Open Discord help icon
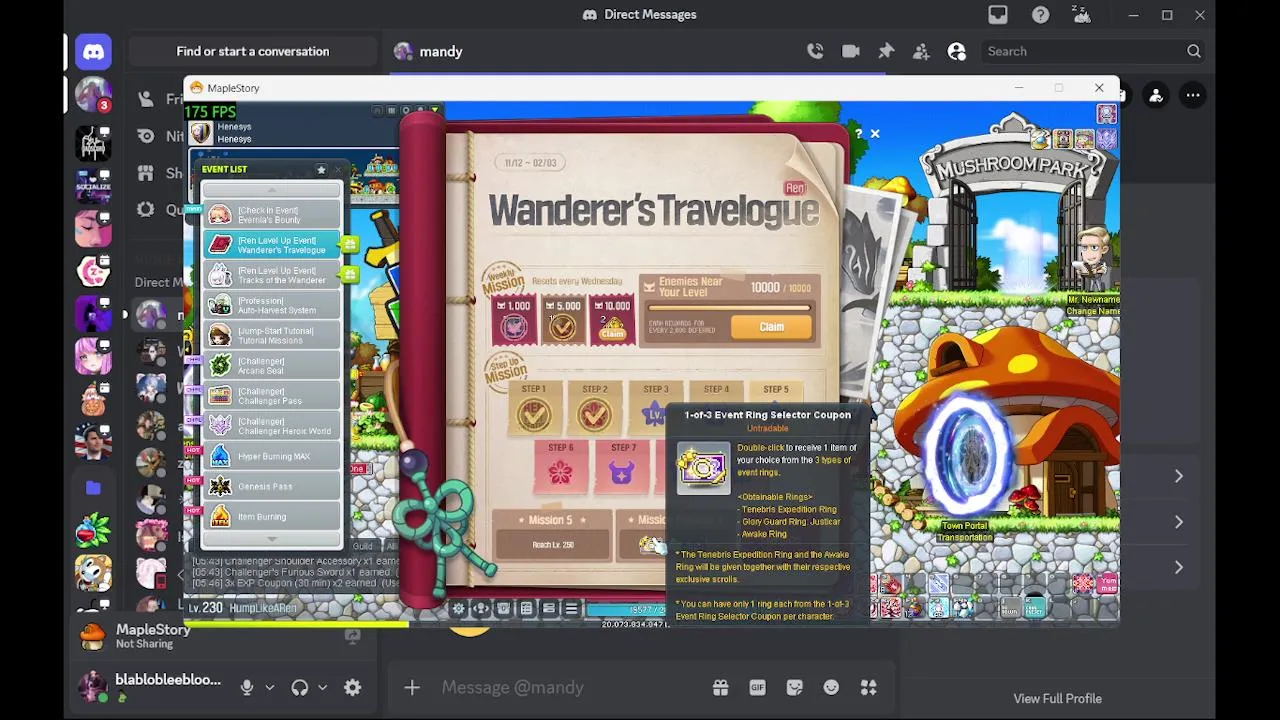This screenshot has width=1280, height=720. pos(1041,15)
